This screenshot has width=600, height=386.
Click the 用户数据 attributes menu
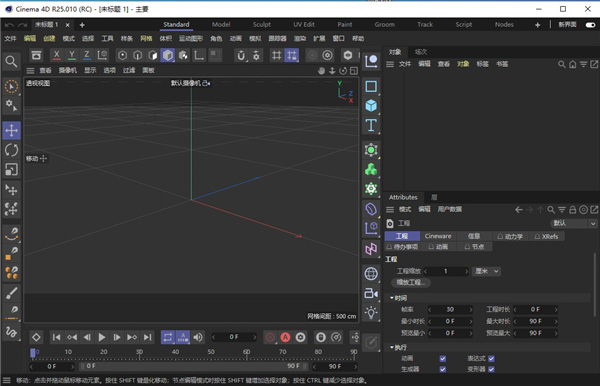click(450, 210)
